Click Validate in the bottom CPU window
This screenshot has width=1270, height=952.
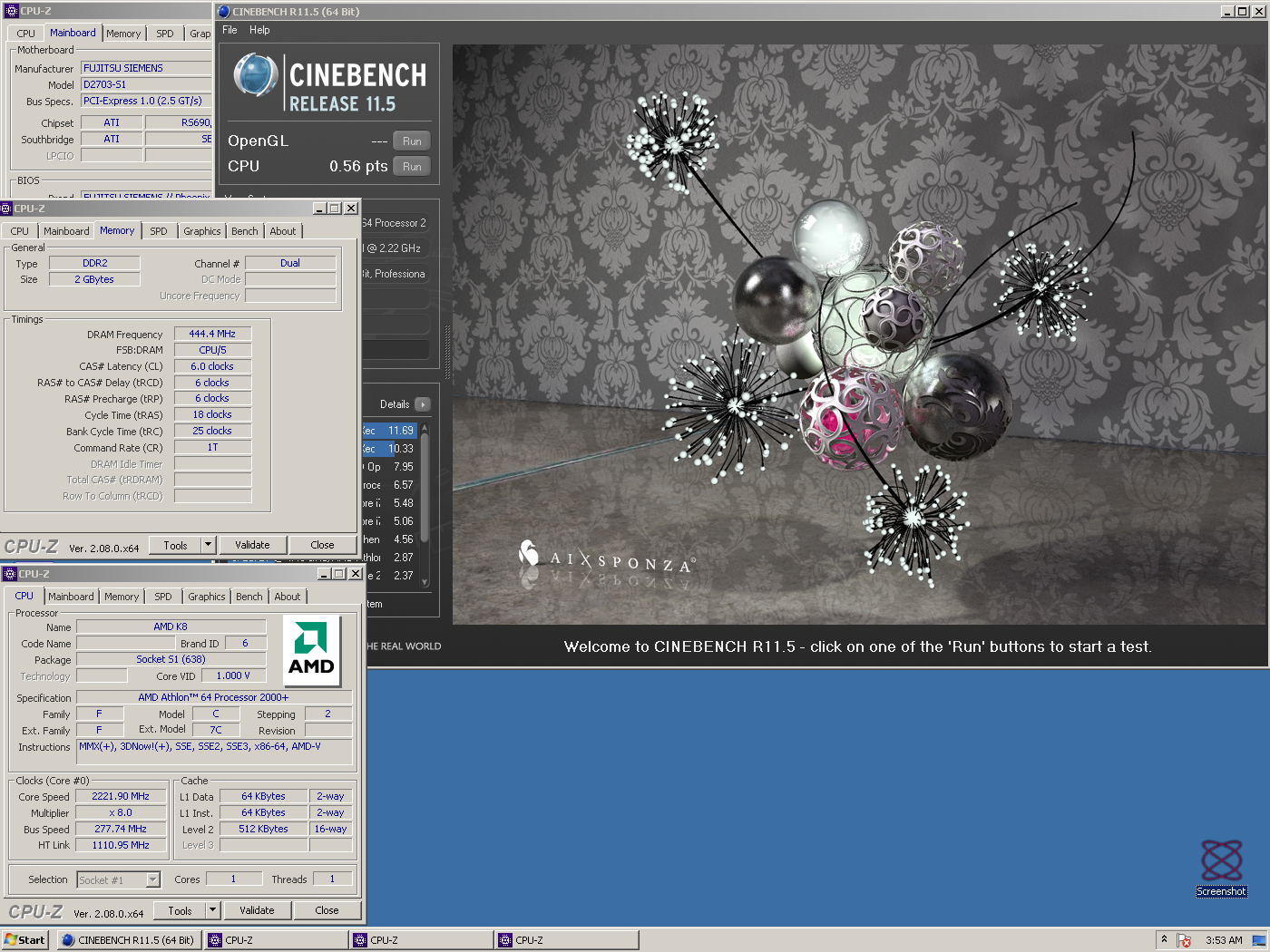pos(257,910)
